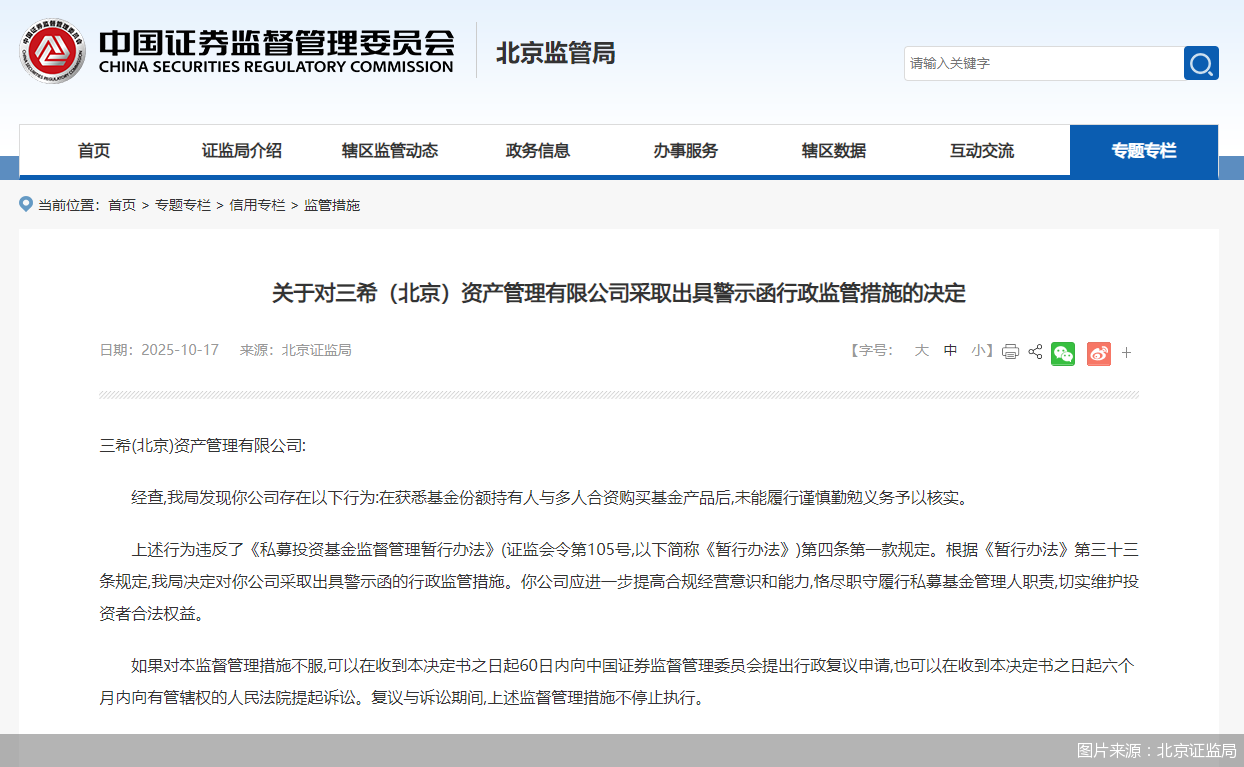Select 大 to enlarge the font size

922,352
